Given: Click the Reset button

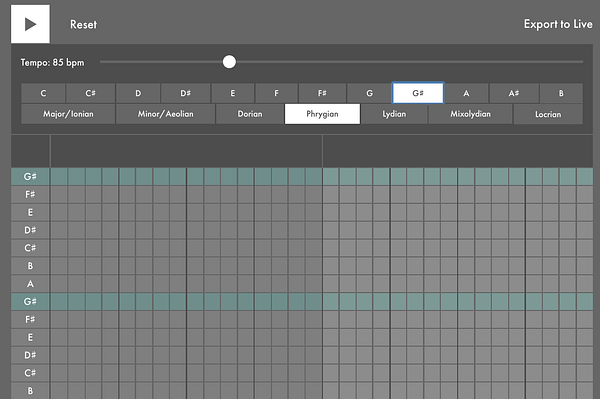Looking at the screenshot, I should (83, 24).
